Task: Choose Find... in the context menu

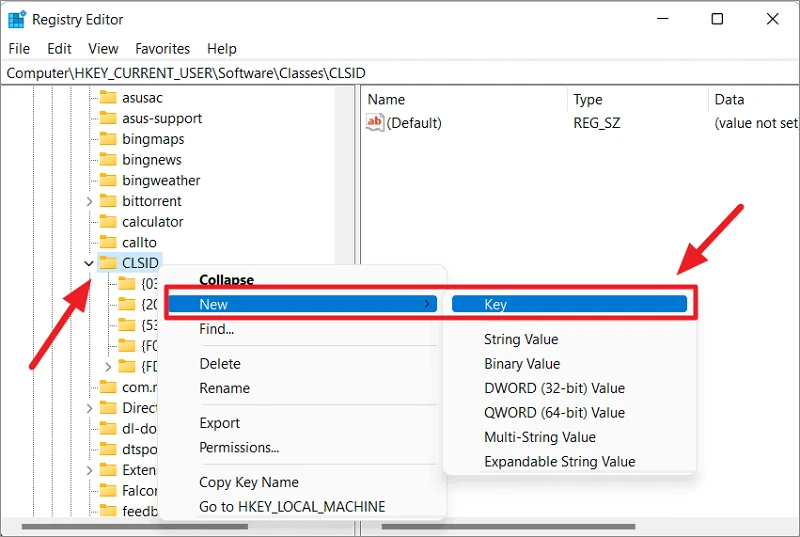Action: pos(217,329)
